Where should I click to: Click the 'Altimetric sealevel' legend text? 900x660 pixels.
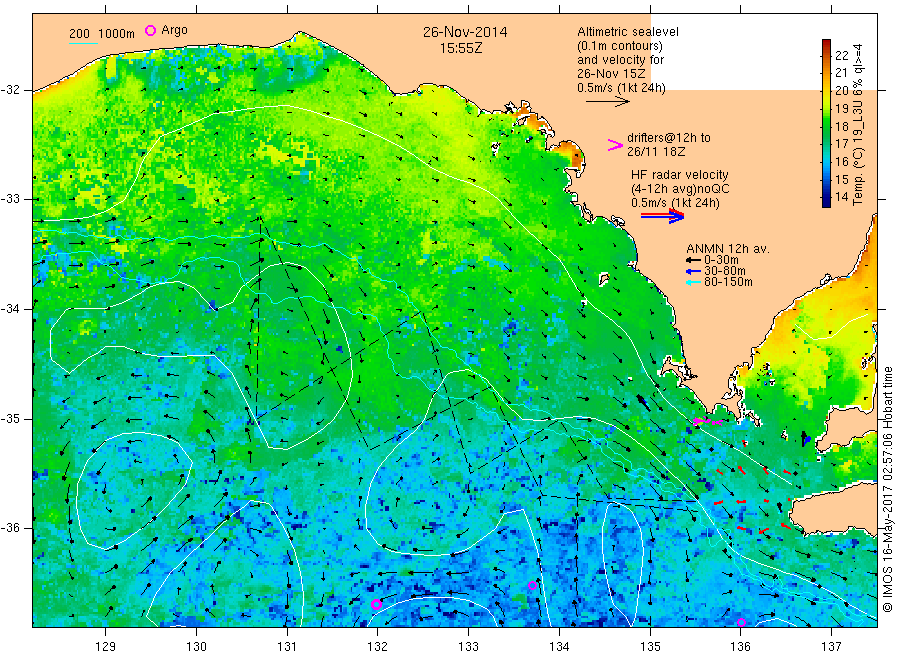628,32
